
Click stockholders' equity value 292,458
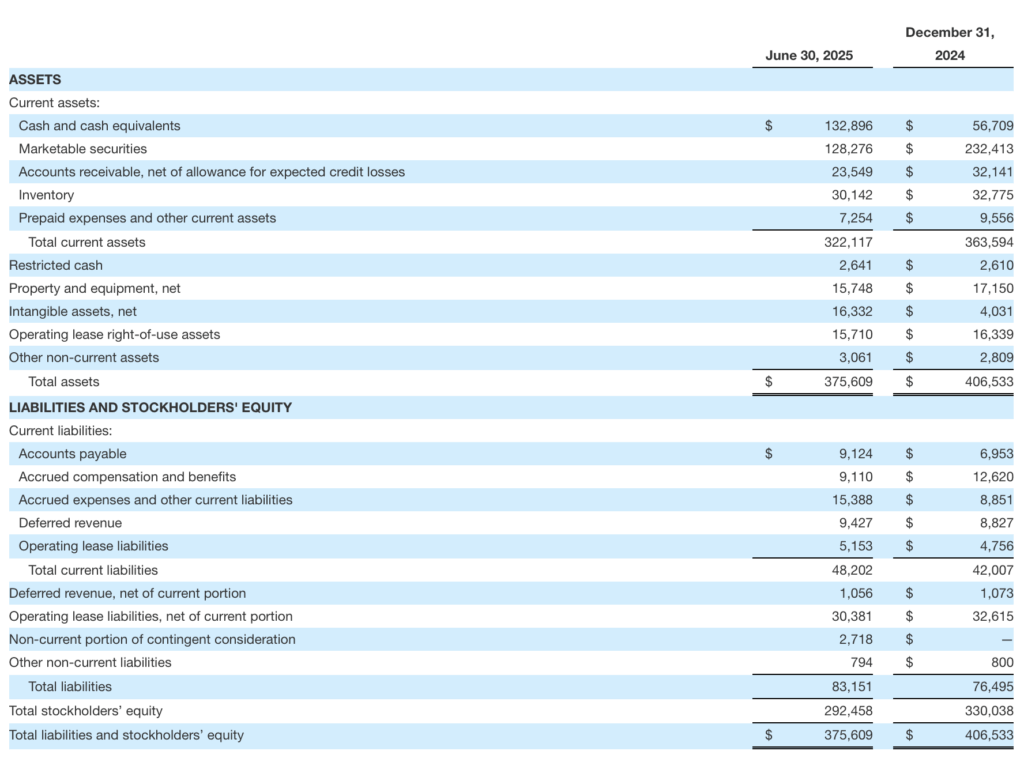[848, 710]
